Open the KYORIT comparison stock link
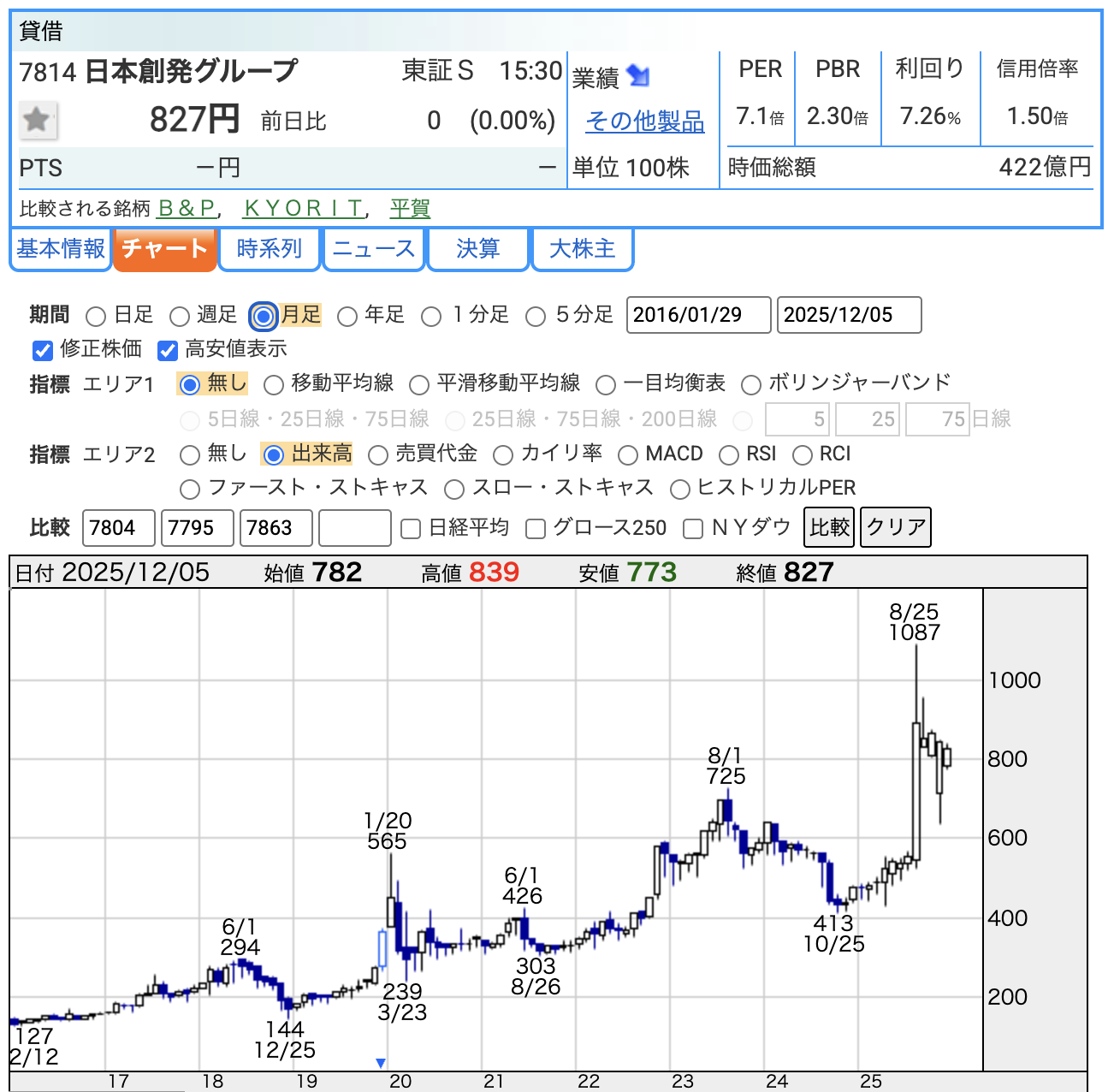Screen dimensions: 1114x1092 [303, 208]
